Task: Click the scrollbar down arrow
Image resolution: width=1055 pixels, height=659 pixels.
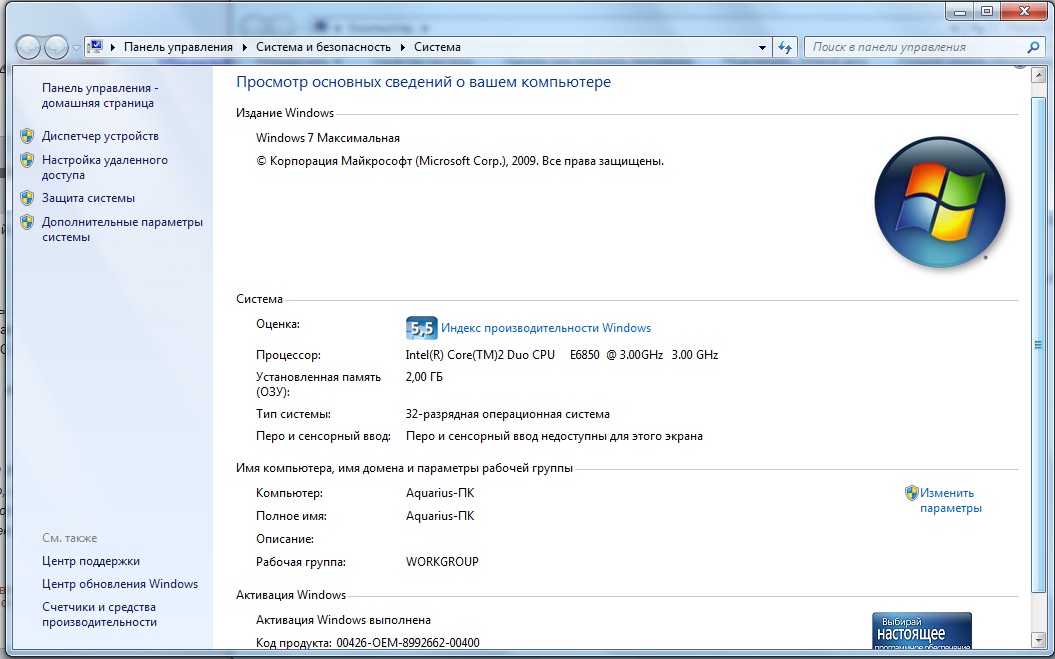Action: click(1038, 640)
